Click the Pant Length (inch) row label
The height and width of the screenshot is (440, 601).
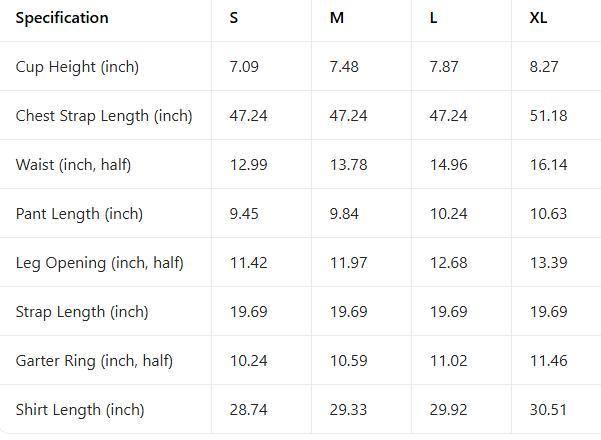click(79, 214)
